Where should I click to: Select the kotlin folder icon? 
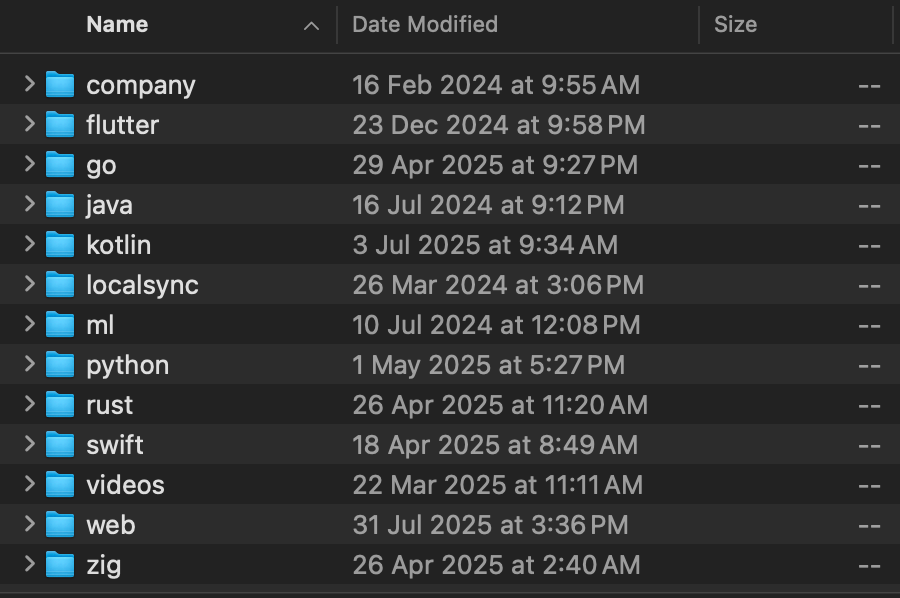[60, 244]
